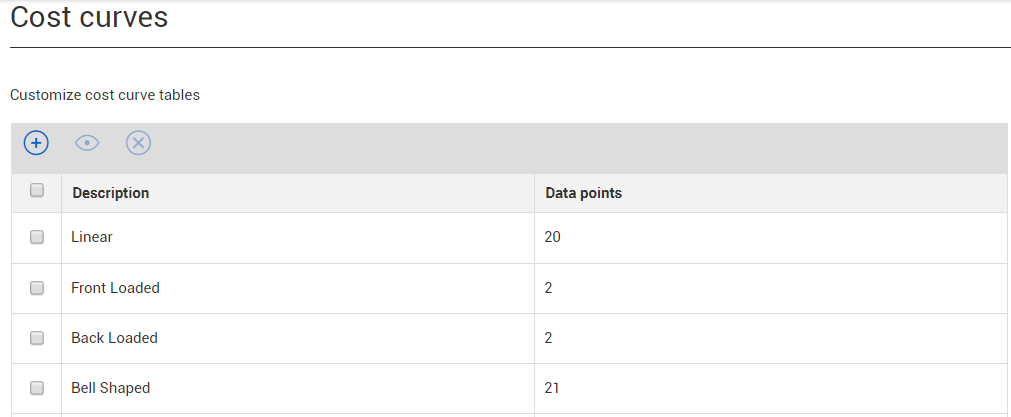Click the Cost curves page heading
This screenshot has height=417, width=1011.
click(x=89, y=17)
